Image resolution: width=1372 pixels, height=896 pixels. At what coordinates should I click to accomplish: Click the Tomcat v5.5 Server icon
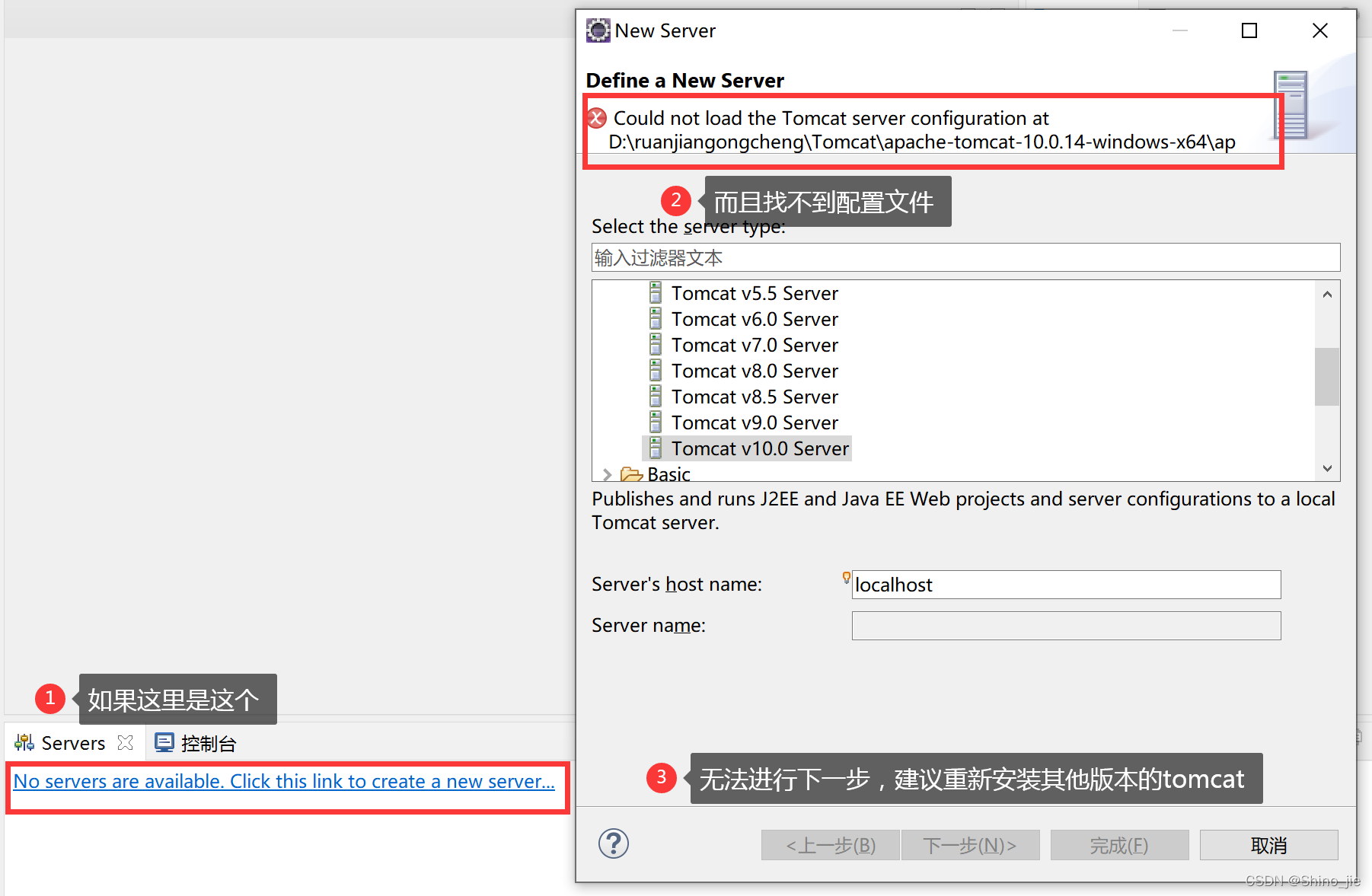[656, 292]
